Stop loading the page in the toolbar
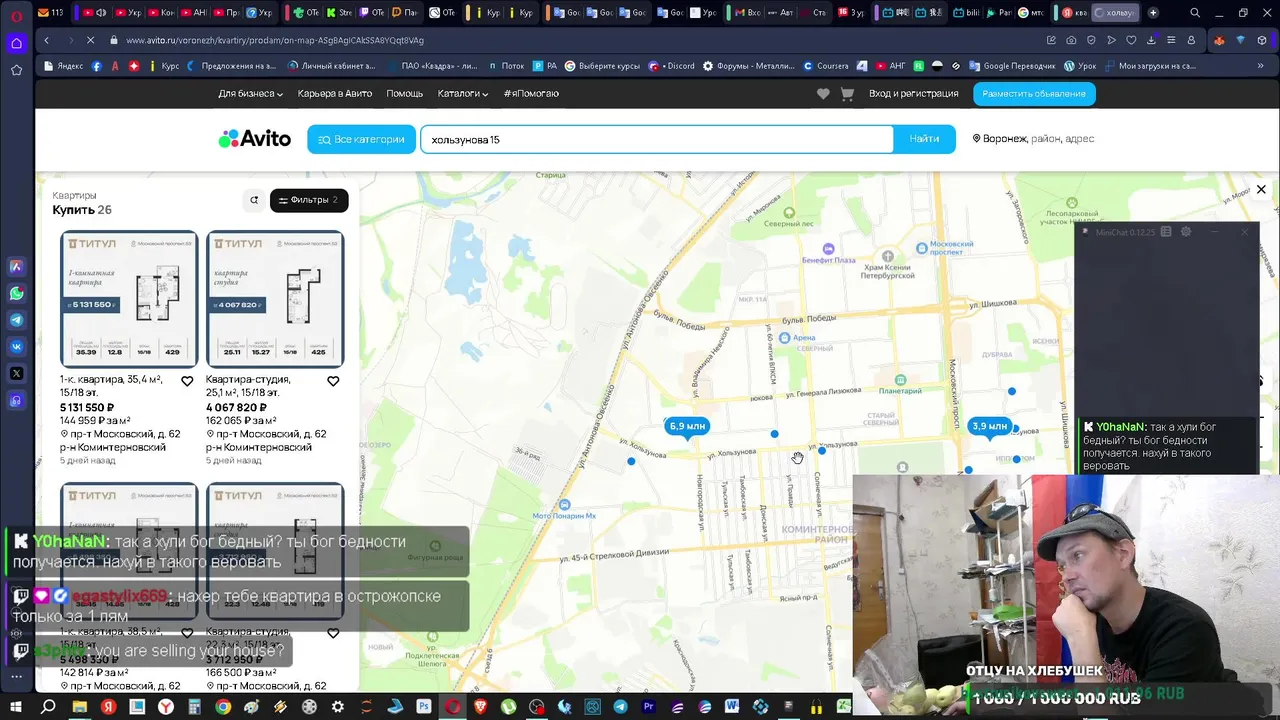1280x720 pixels. click(x=89, y=40)
